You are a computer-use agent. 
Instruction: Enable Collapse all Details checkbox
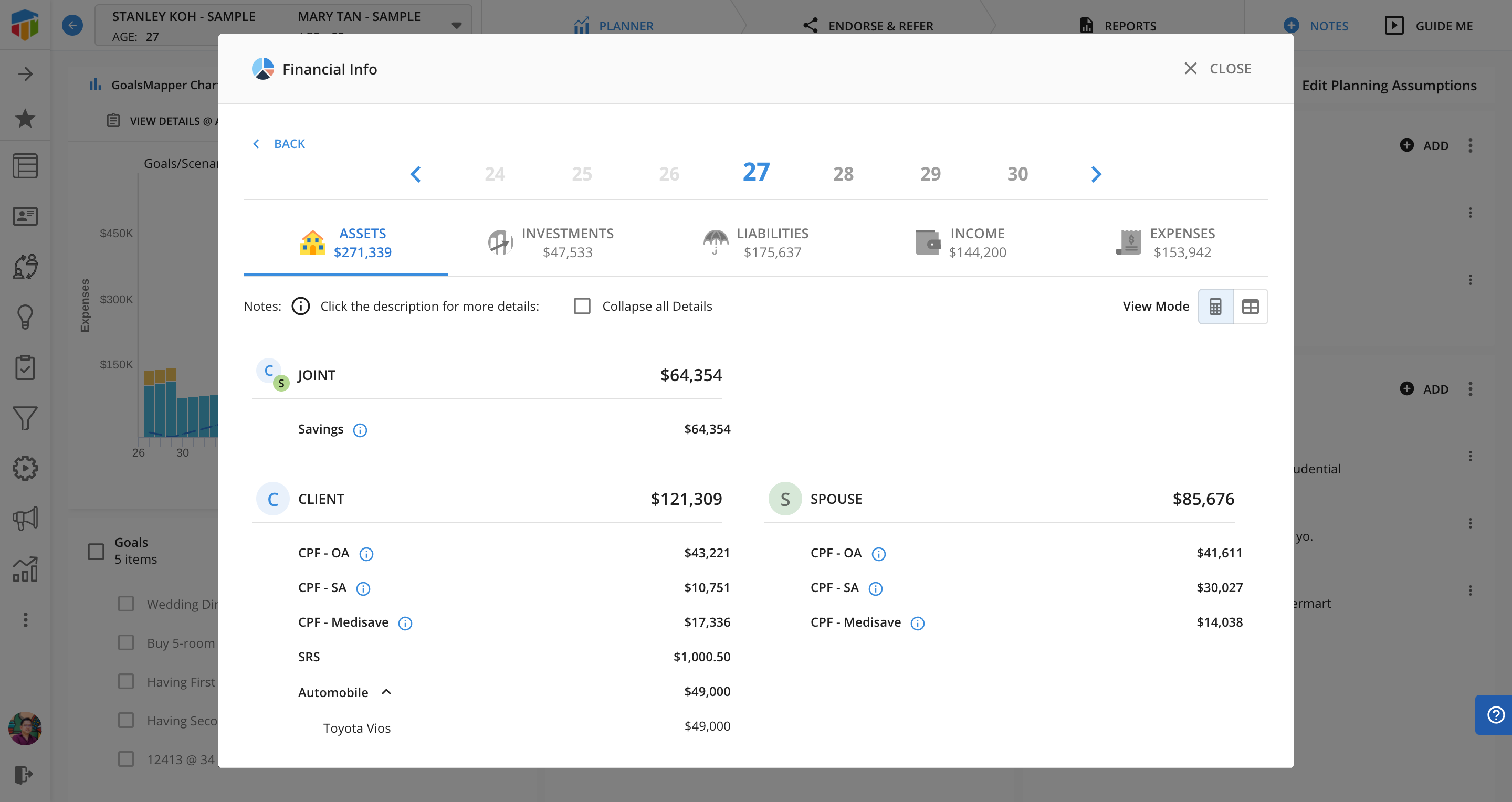pyautogui.click(x=582, y=306)
